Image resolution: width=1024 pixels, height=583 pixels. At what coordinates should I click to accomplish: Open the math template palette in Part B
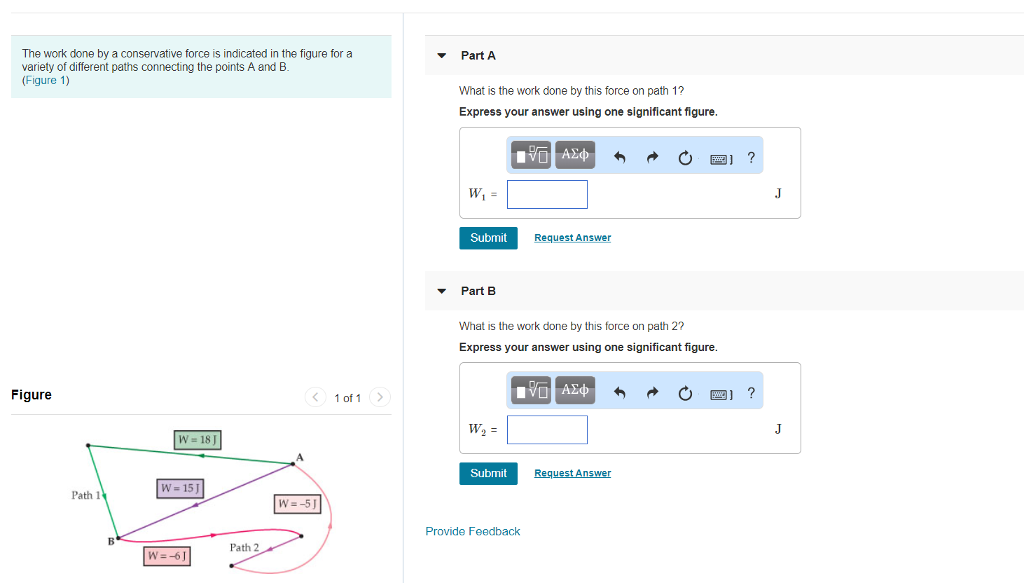530,390
